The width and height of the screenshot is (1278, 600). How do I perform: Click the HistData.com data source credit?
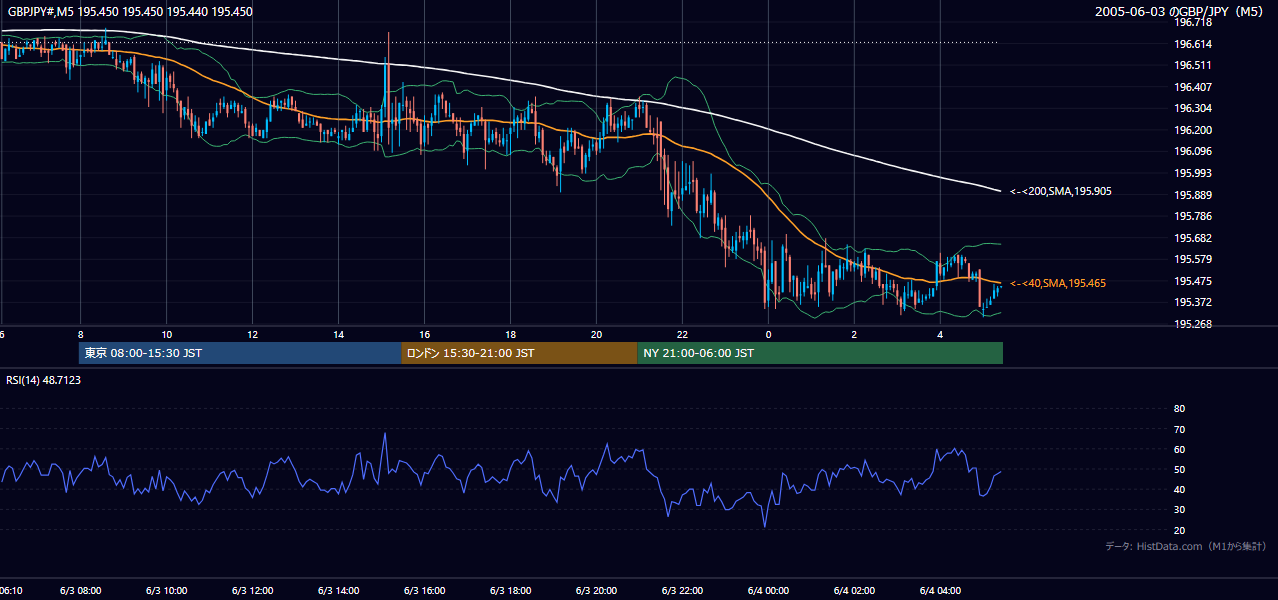point(1186,546)
